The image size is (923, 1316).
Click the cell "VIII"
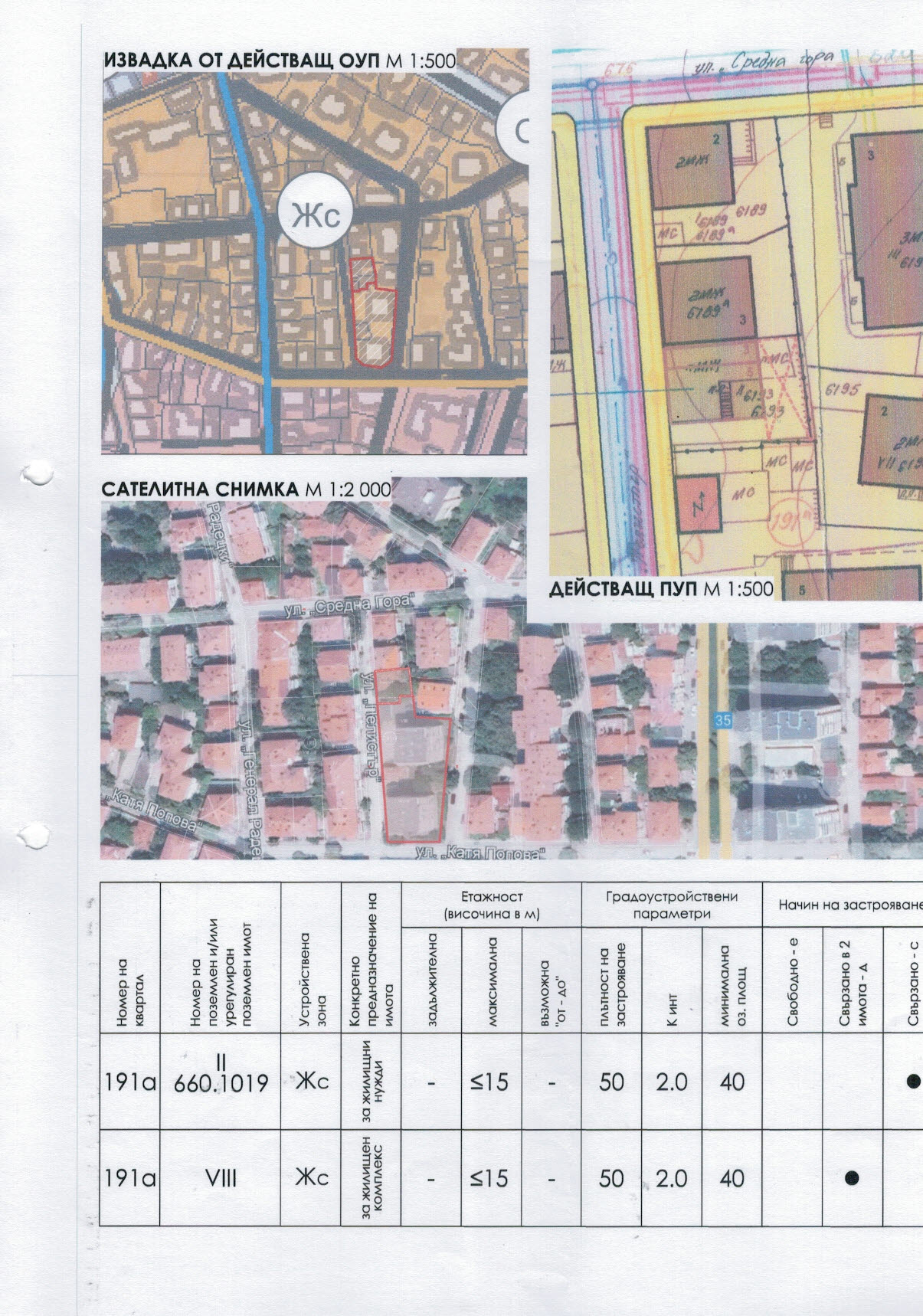tap(221, 1178)
